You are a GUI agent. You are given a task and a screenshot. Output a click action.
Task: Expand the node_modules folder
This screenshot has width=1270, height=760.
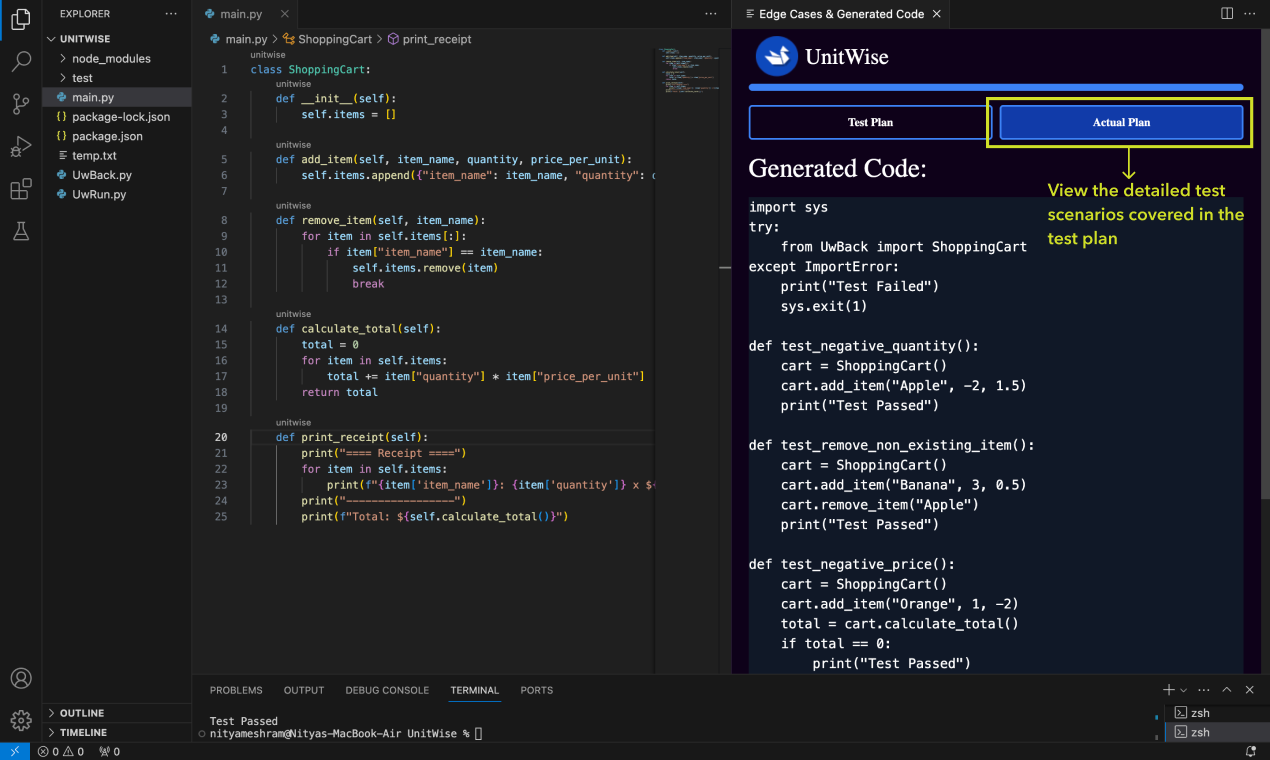tap(116, 58)
